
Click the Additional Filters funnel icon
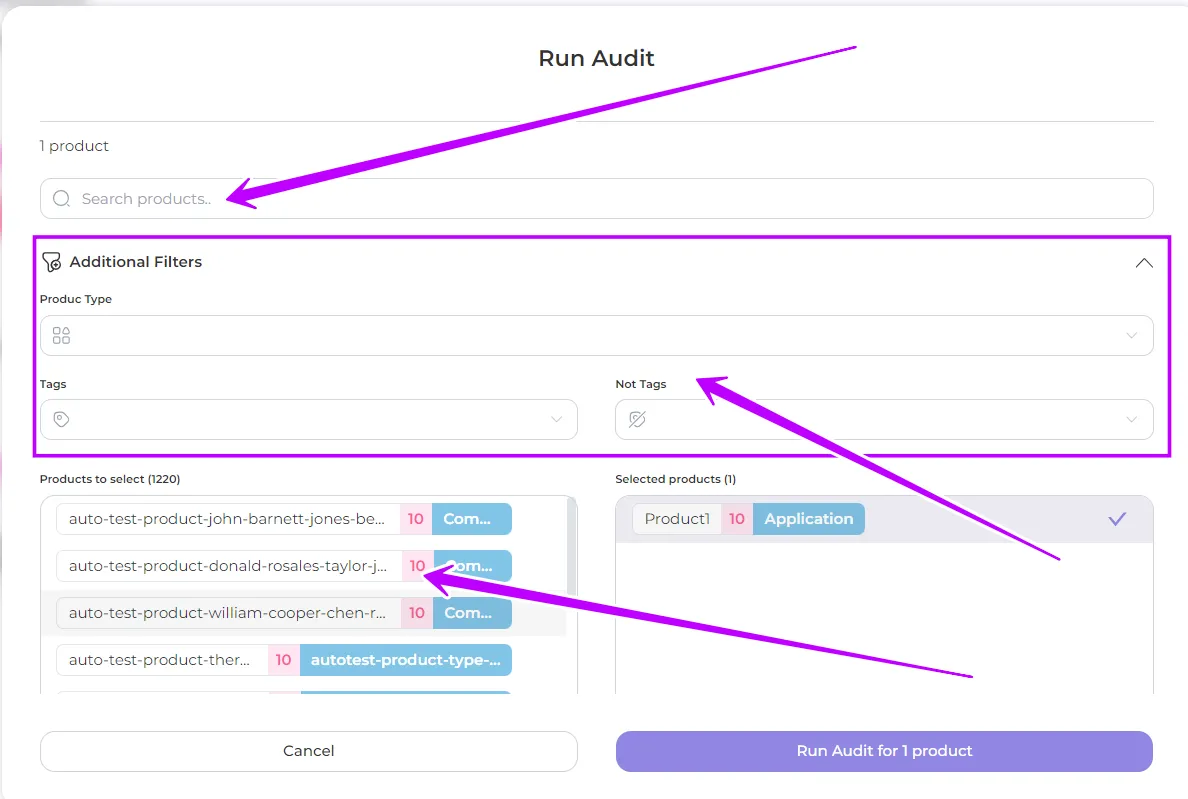point(52,262)
